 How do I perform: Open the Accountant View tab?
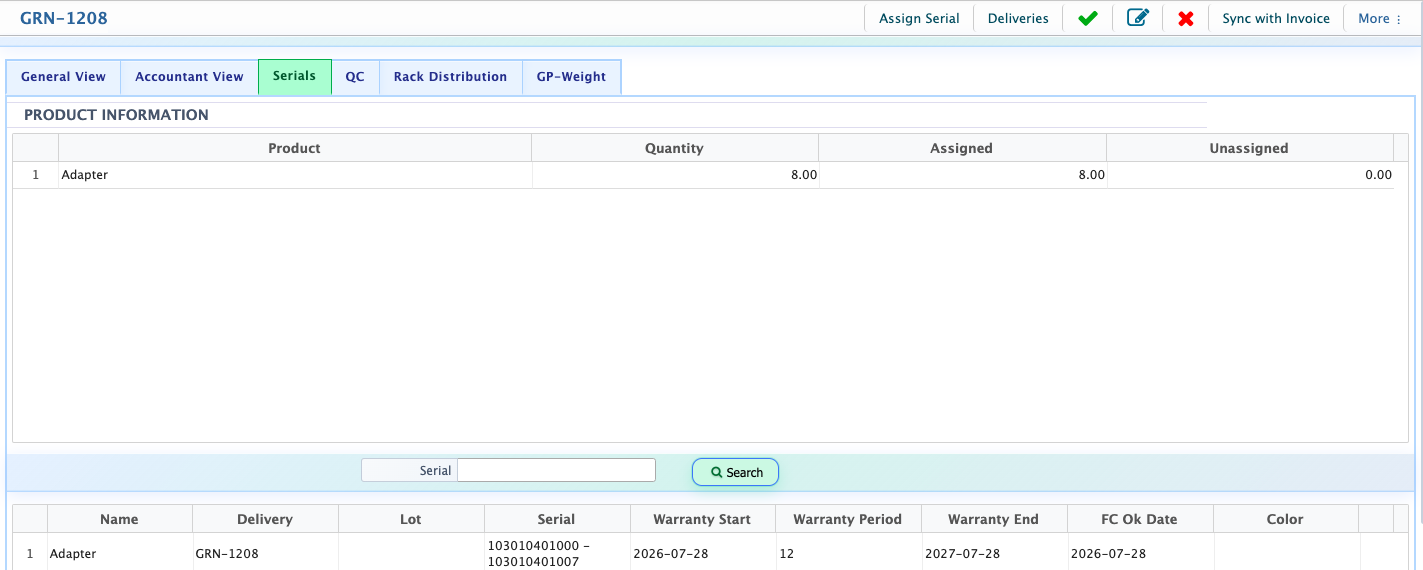tap(189, 77)
